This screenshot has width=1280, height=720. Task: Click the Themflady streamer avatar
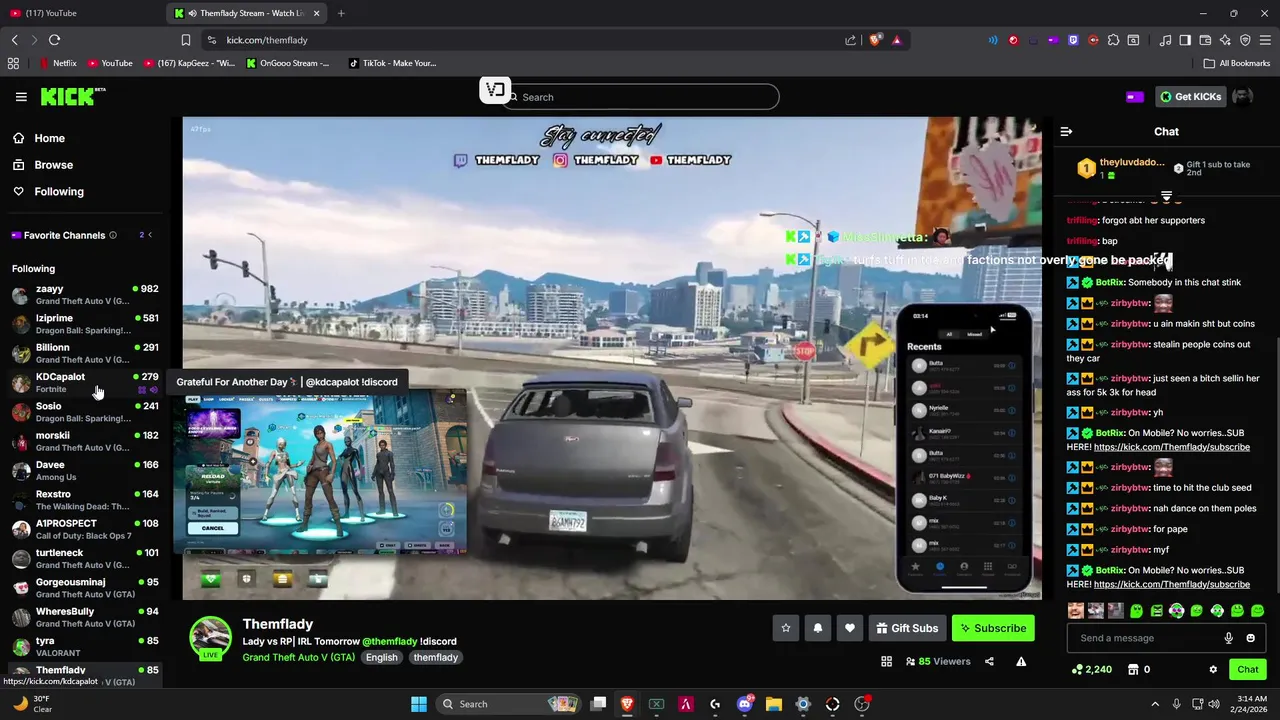click(211, 639)
